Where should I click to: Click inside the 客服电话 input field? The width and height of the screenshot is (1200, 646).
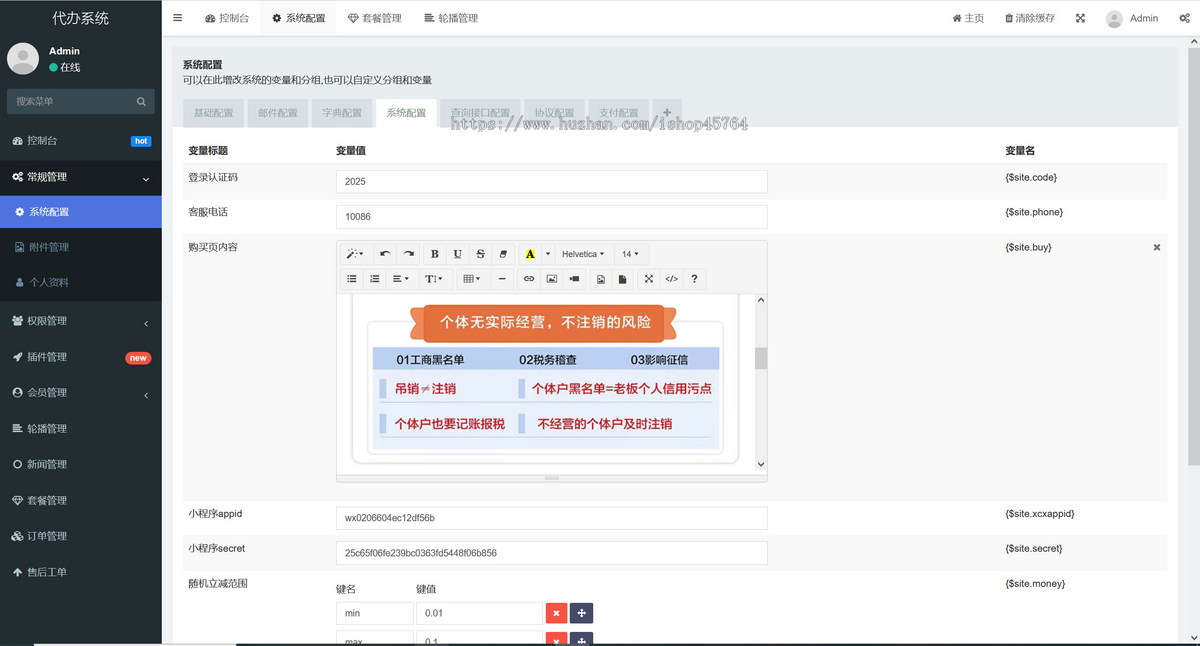[550, 216]
